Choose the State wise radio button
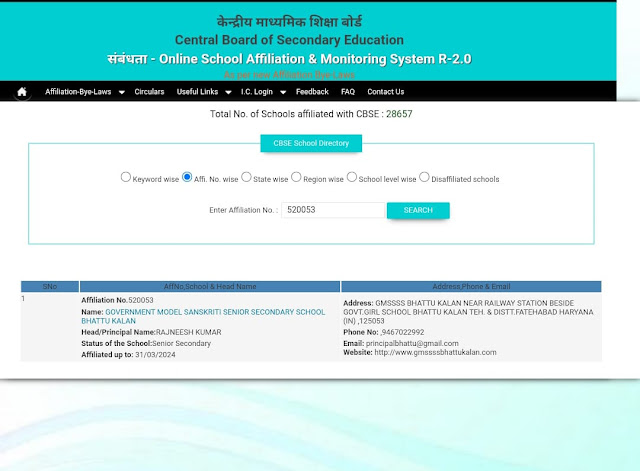 246,177
